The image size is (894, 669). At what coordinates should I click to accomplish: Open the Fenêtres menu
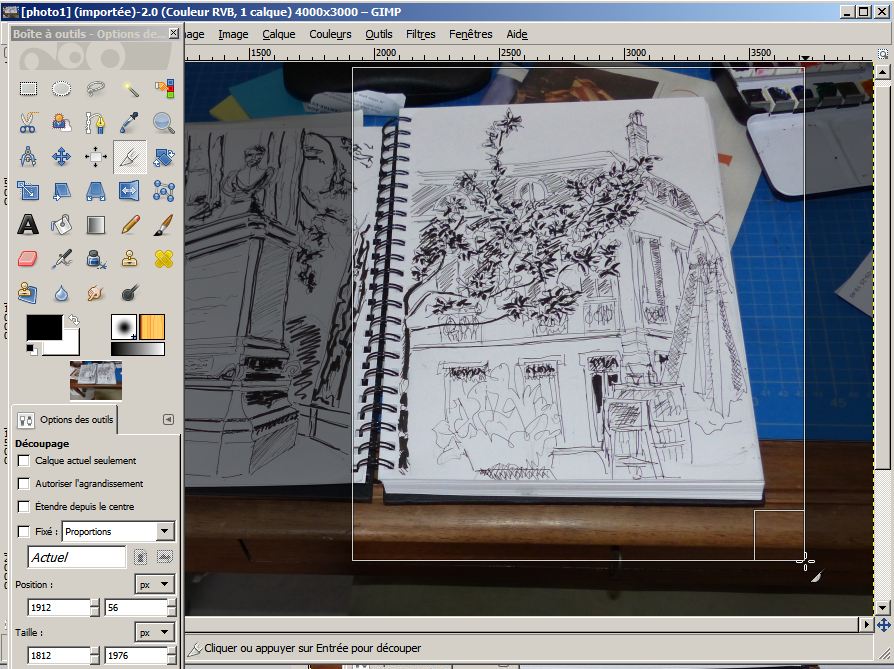(471, 34)
